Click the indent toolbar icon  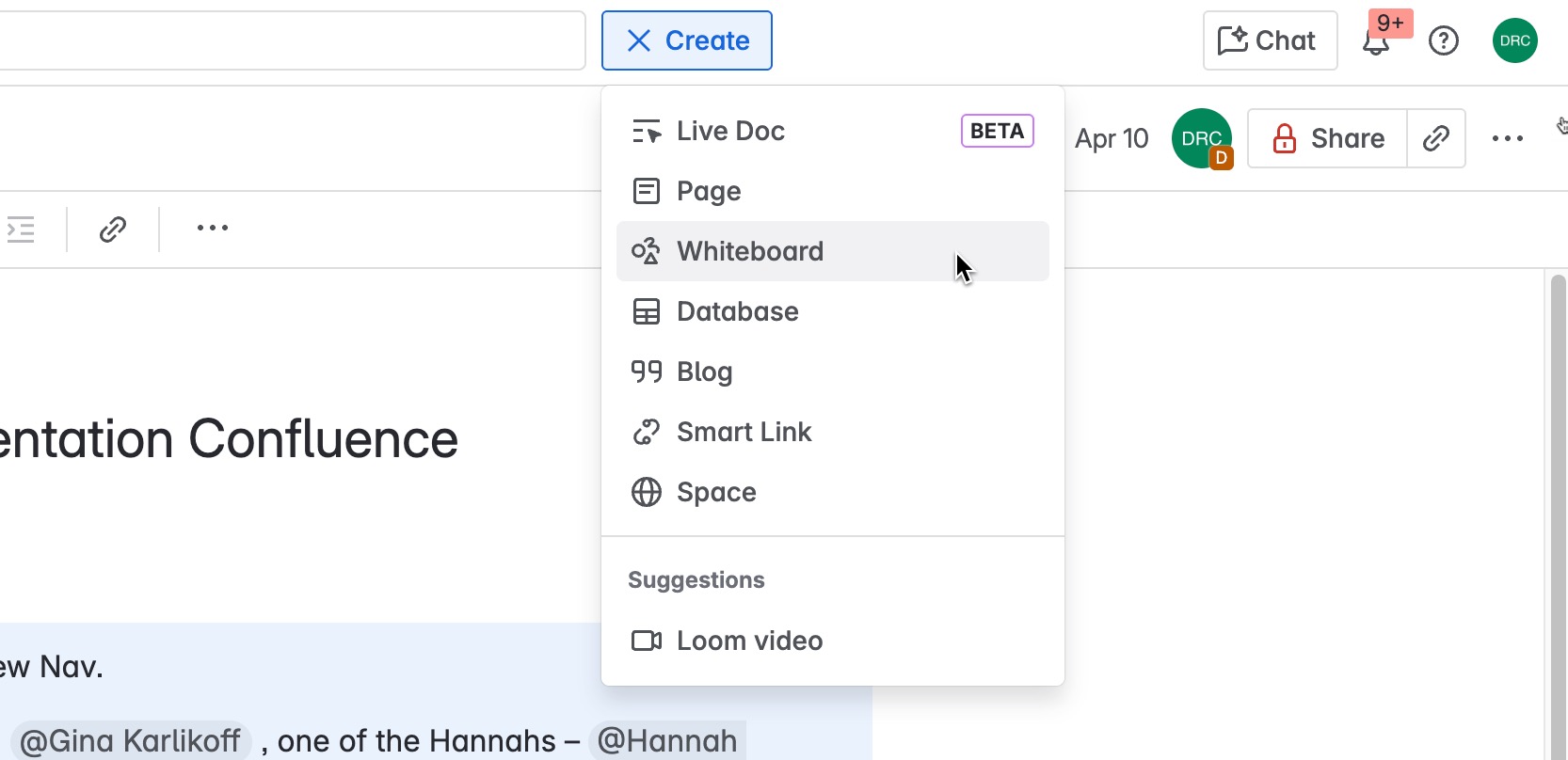tap(21, 229)
